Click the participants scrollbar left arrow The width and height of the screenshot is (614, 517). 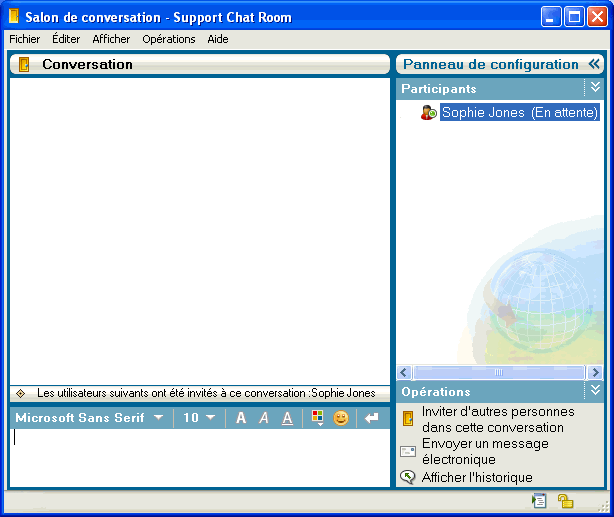click(404, 372)
